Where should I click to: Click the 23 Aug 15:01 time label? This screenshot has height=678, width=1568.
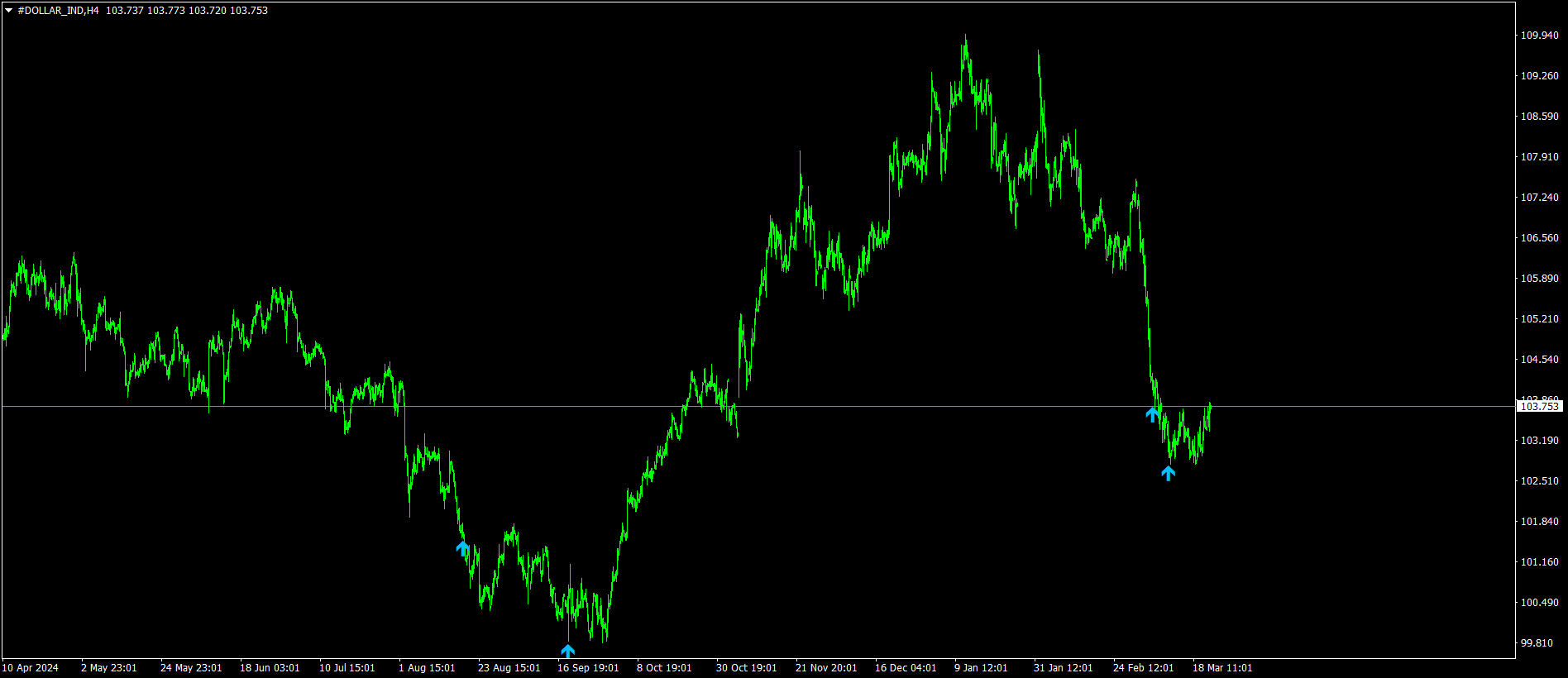coord(509,668)
